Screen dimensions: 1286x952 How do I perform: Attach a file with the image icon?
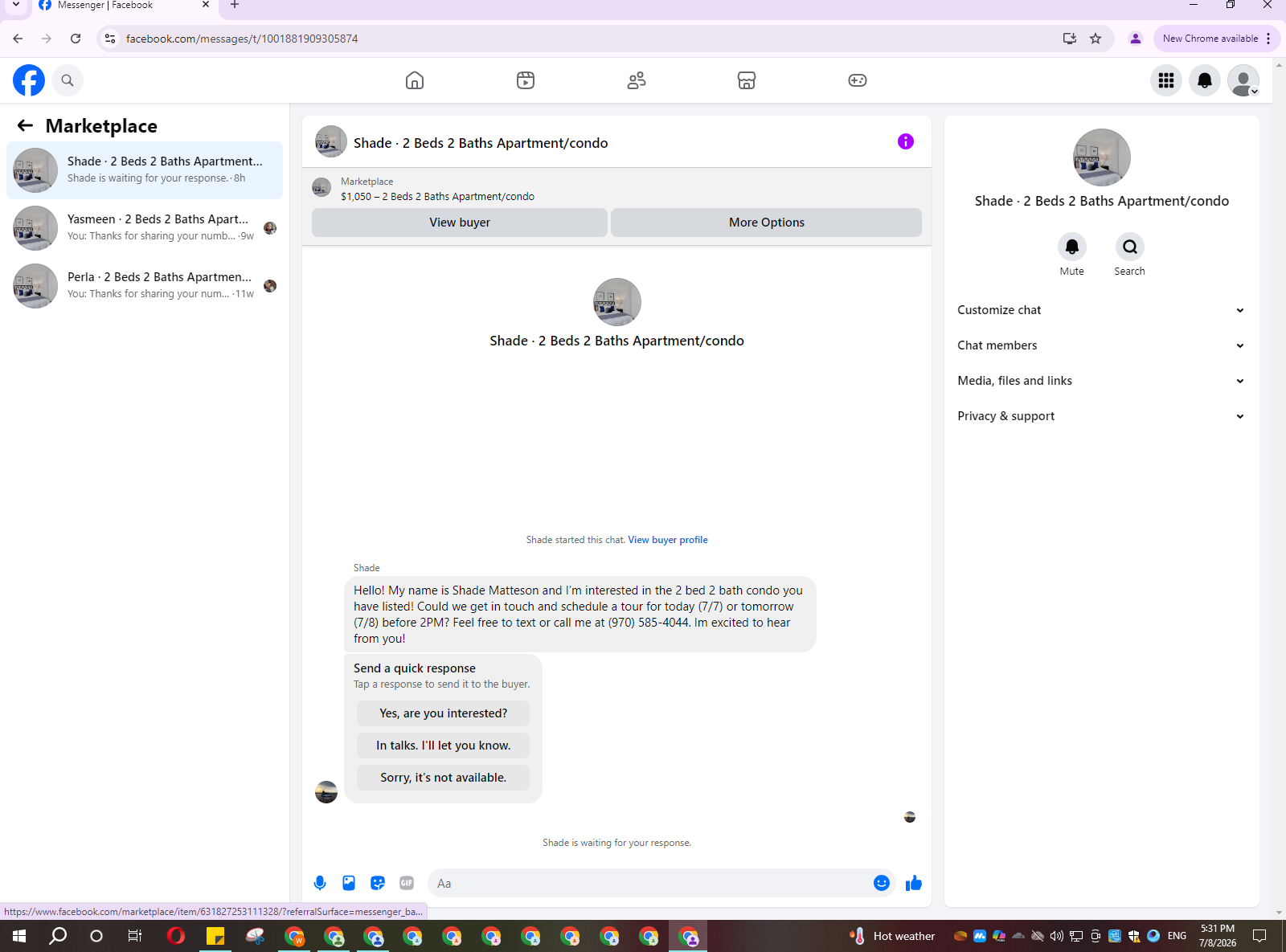(x=349, y=883)
